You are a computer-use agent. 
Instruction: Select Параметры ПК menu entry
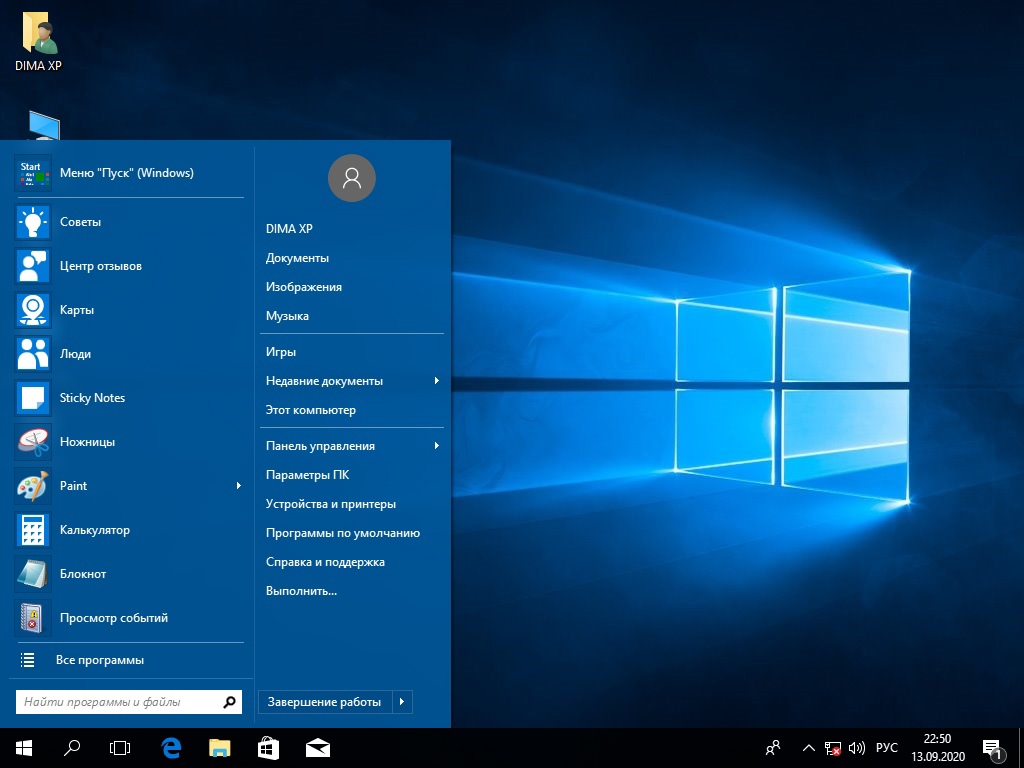pos(307,475)
